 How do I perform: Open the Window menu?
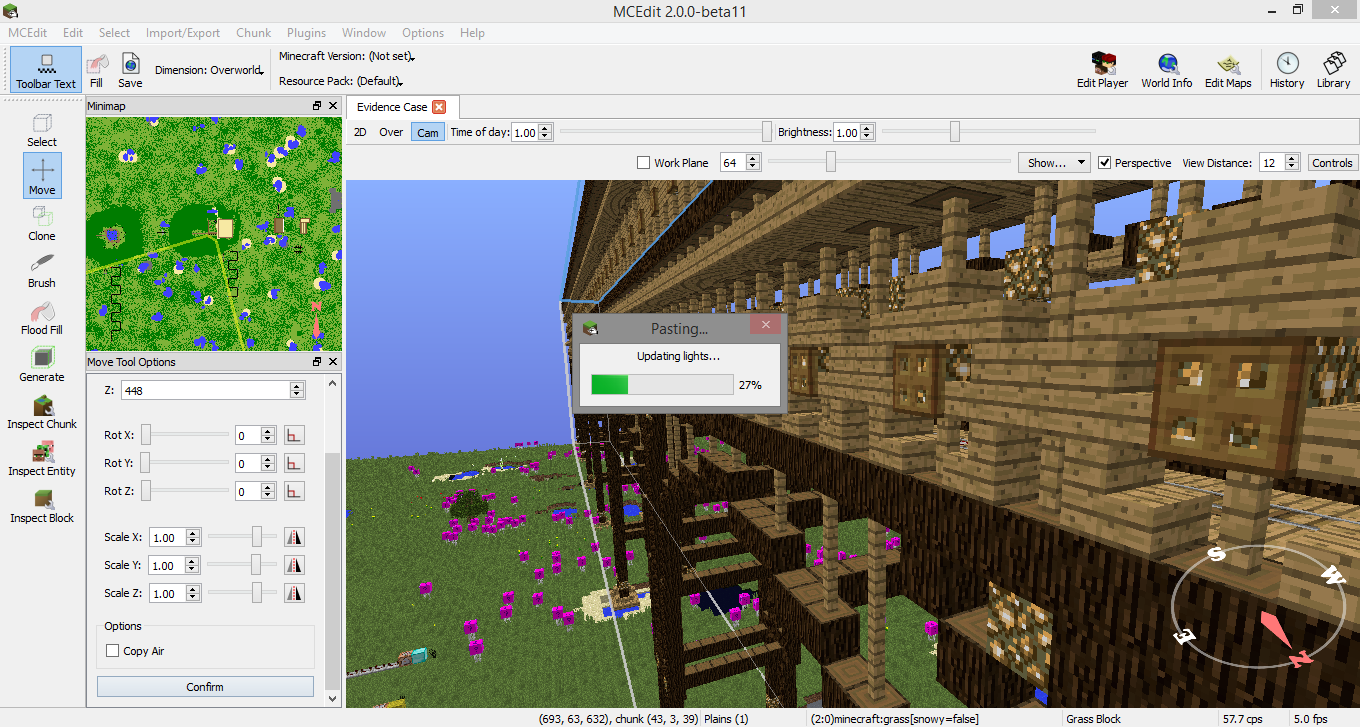[x=364, y=32]
